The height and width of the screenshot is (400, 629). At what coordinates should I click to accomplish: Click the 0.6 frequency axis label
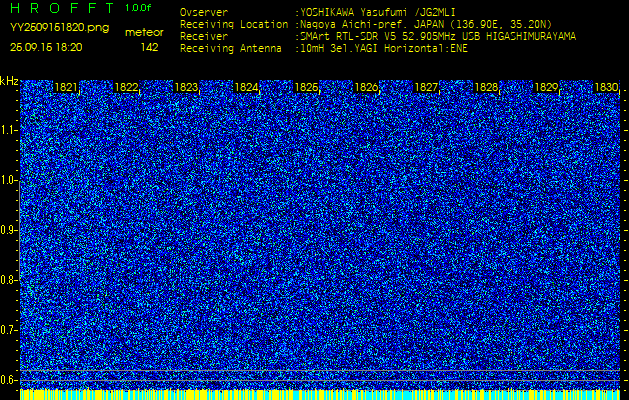click(7, 380)
